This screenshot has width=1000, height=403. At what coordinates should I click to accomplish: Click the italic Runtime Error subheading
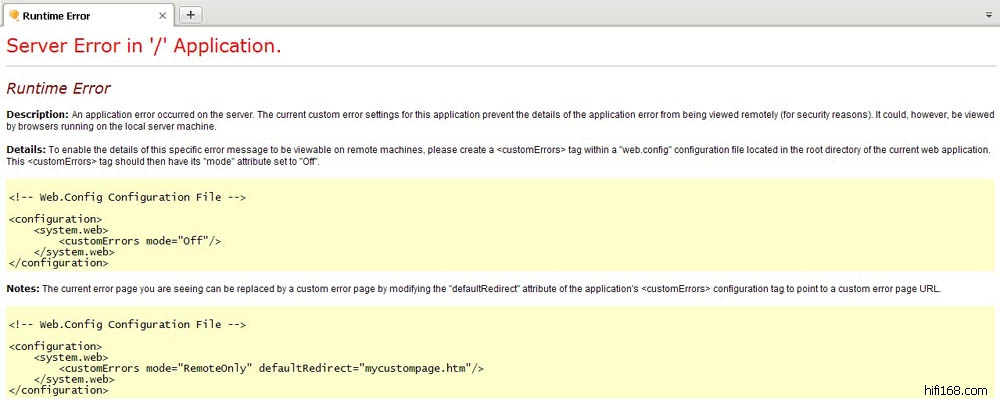[58, 89]
